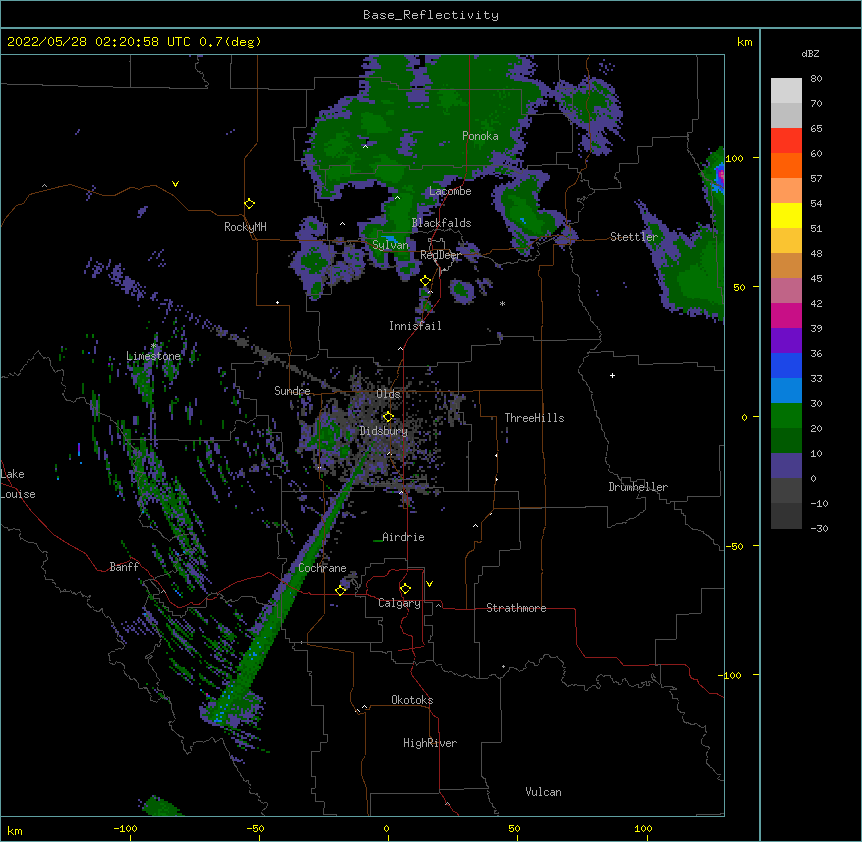Click the Drumheller label
The height and width of the screenshot is (842, 862).
(x=638, y=487)
